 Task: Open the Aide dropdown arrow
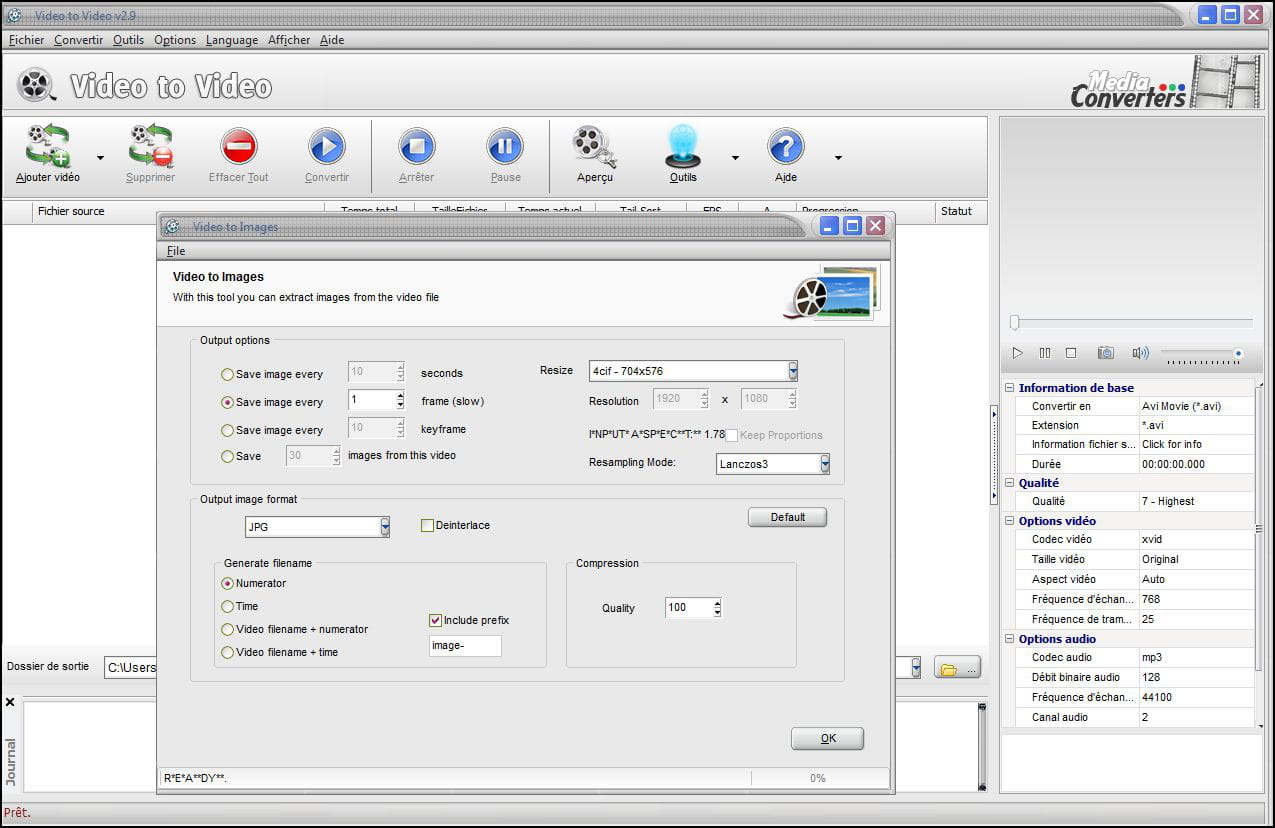(x=838, y=158)
